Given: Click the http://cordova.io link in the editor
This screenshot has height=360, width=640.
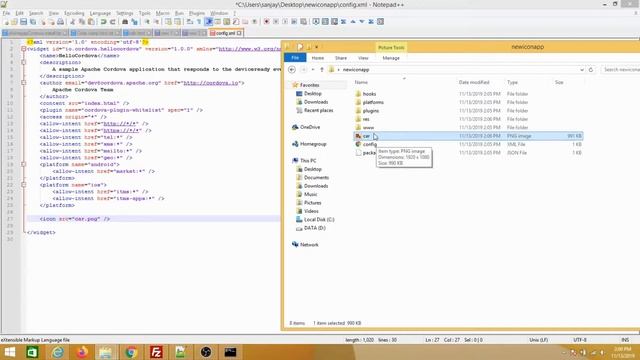Looking at the screenshot, I should click(211, 83).
